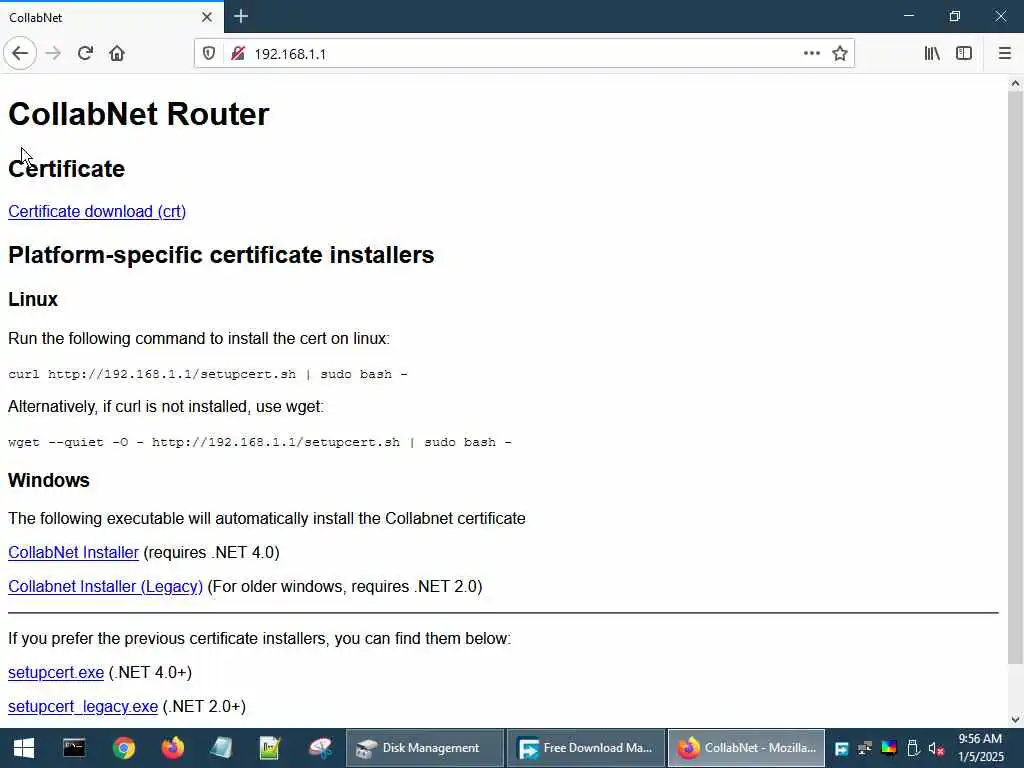Minimize the Firefox window
This screenshot has height=768, width=1024.
click(909, 16)
